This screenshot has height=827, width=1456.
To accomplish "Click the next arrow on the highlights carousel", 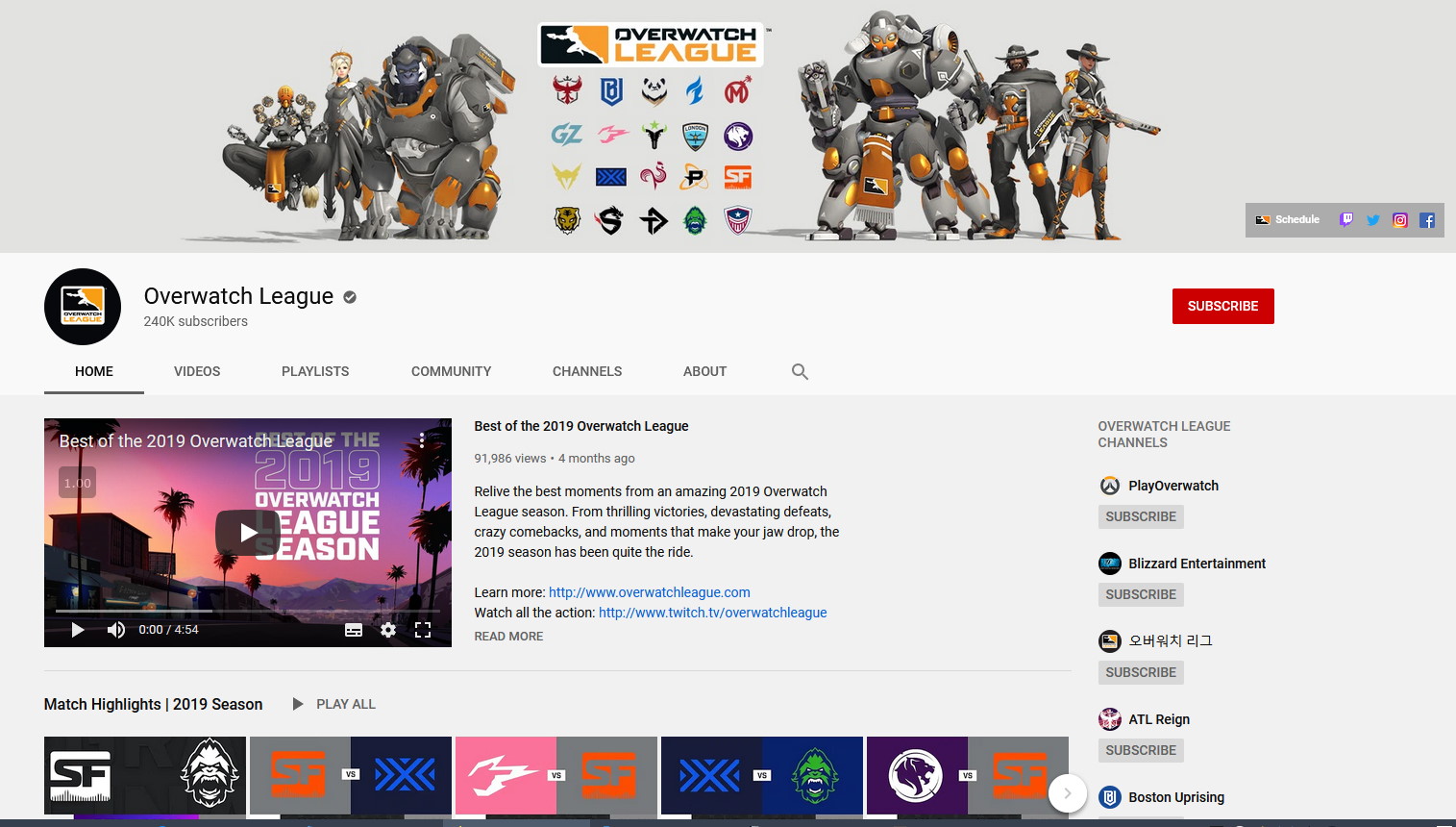I will 1067,793.
